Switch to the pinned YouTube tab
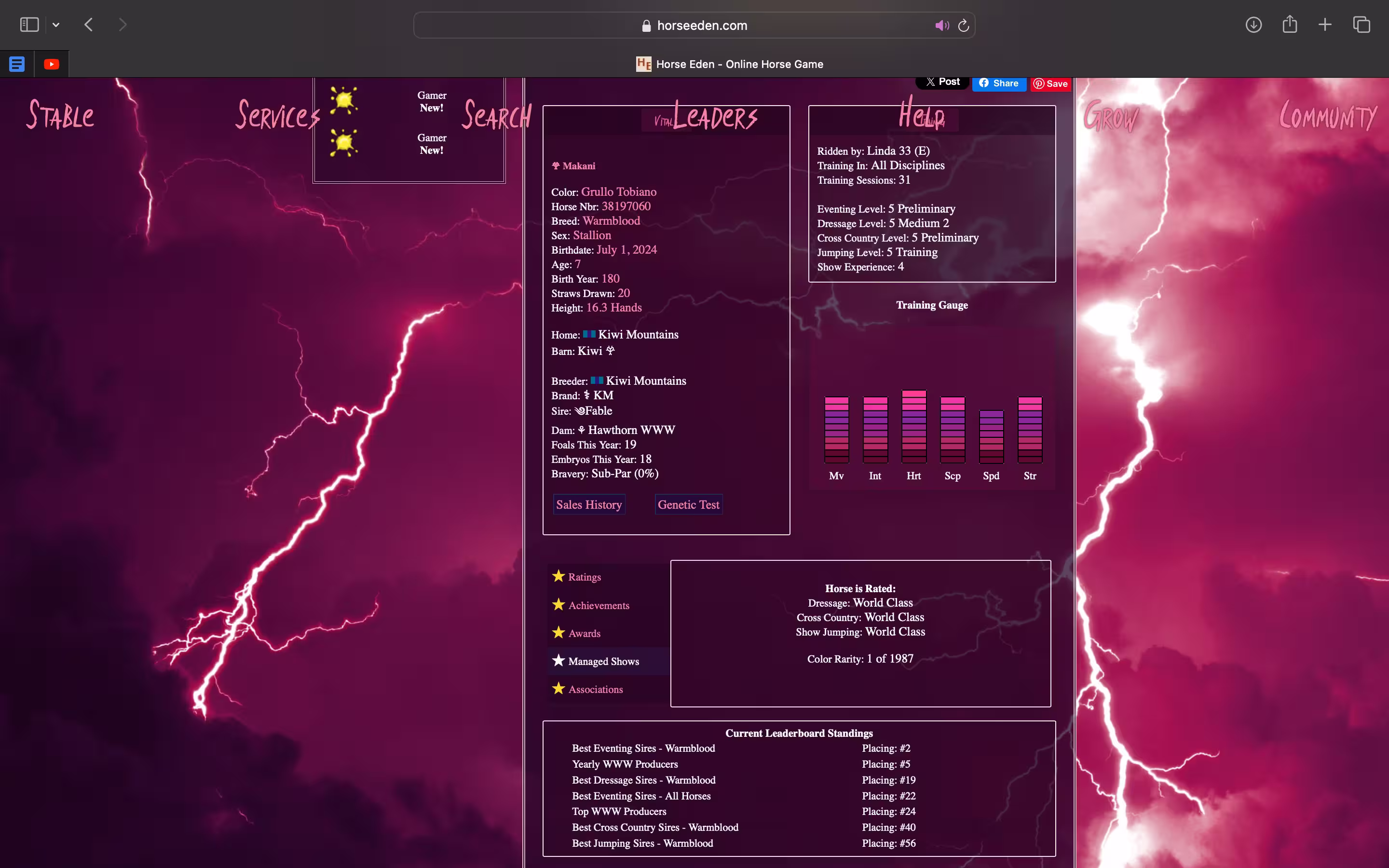This screenshot has width=1389, height=868. click(x=52, y=64)
